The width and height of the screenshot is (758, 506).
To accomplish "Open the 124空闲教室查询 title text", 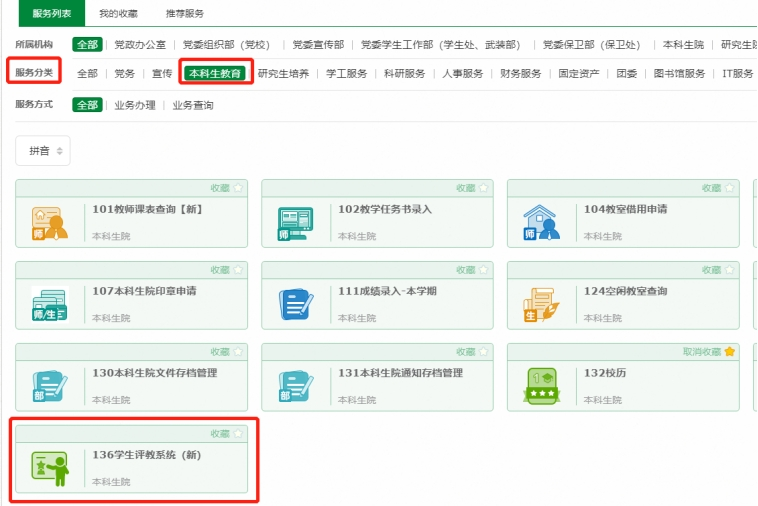I will 626,291.
